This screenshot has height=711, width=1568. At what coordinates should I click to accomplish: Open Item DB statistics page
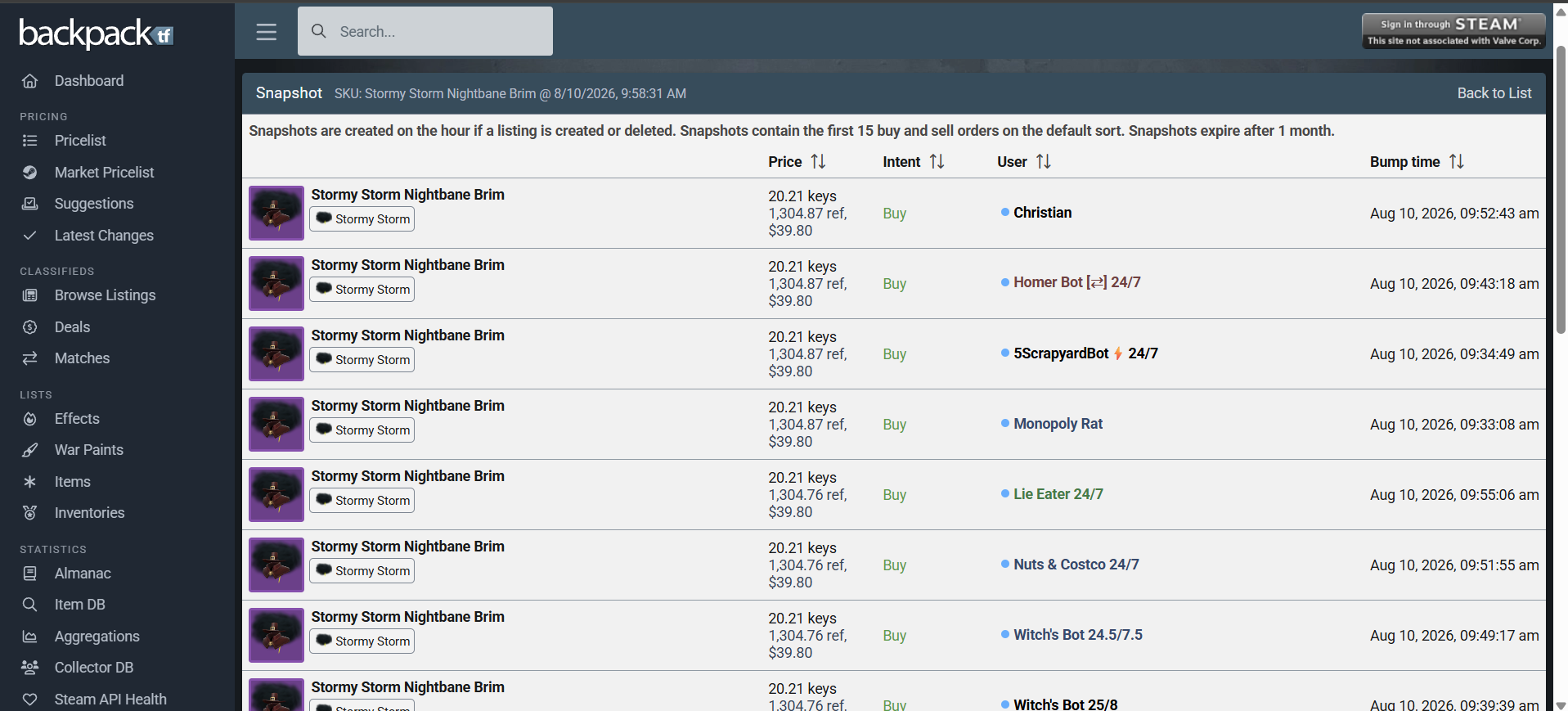(80, 605)
